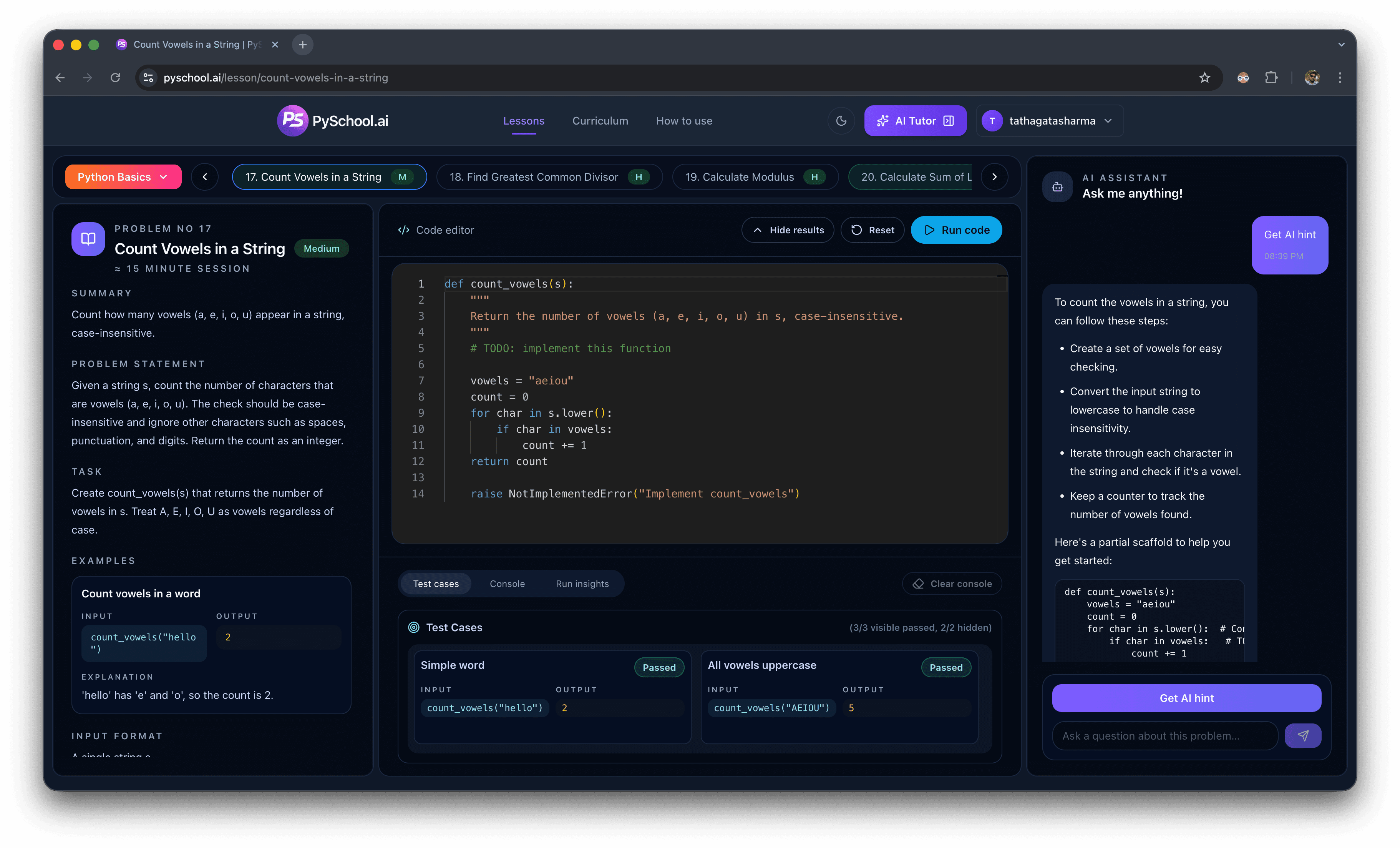Screen dimensions: 1400x848
Task: Click the book icon beside Problem No 17
Action: click(88, 239)
